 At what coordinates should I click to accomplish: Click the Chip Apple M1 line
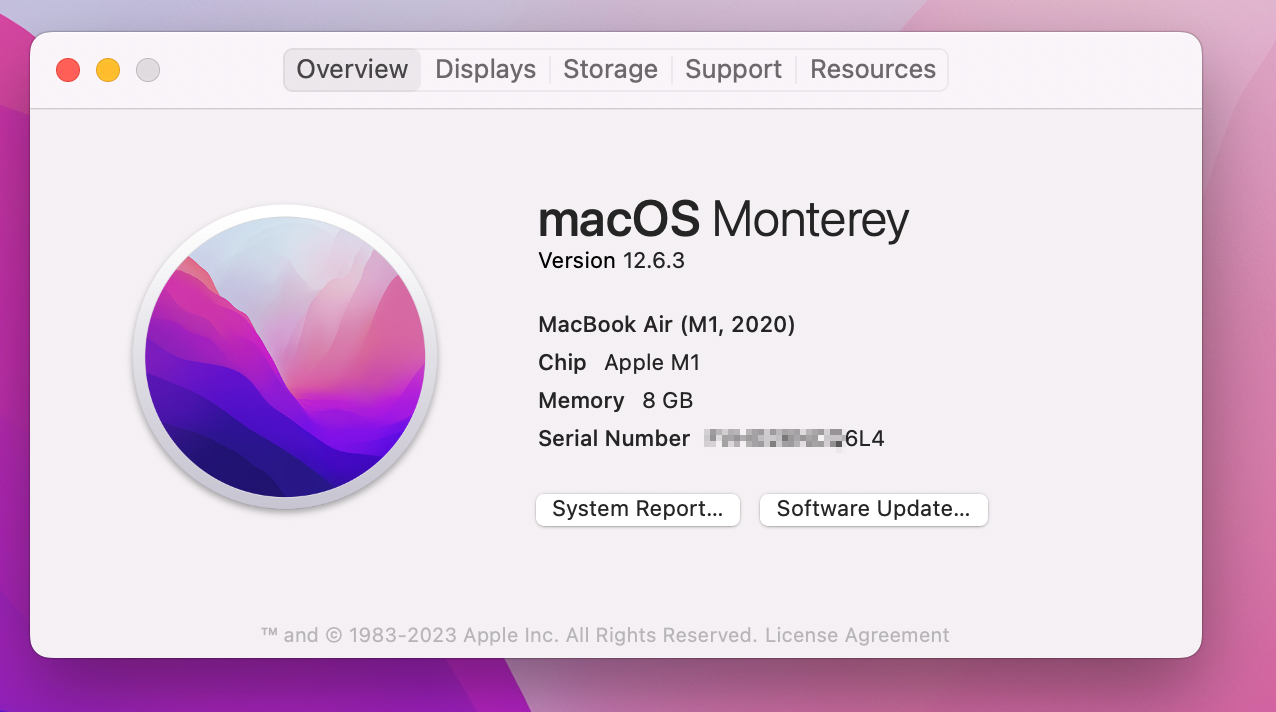[619, 363]
